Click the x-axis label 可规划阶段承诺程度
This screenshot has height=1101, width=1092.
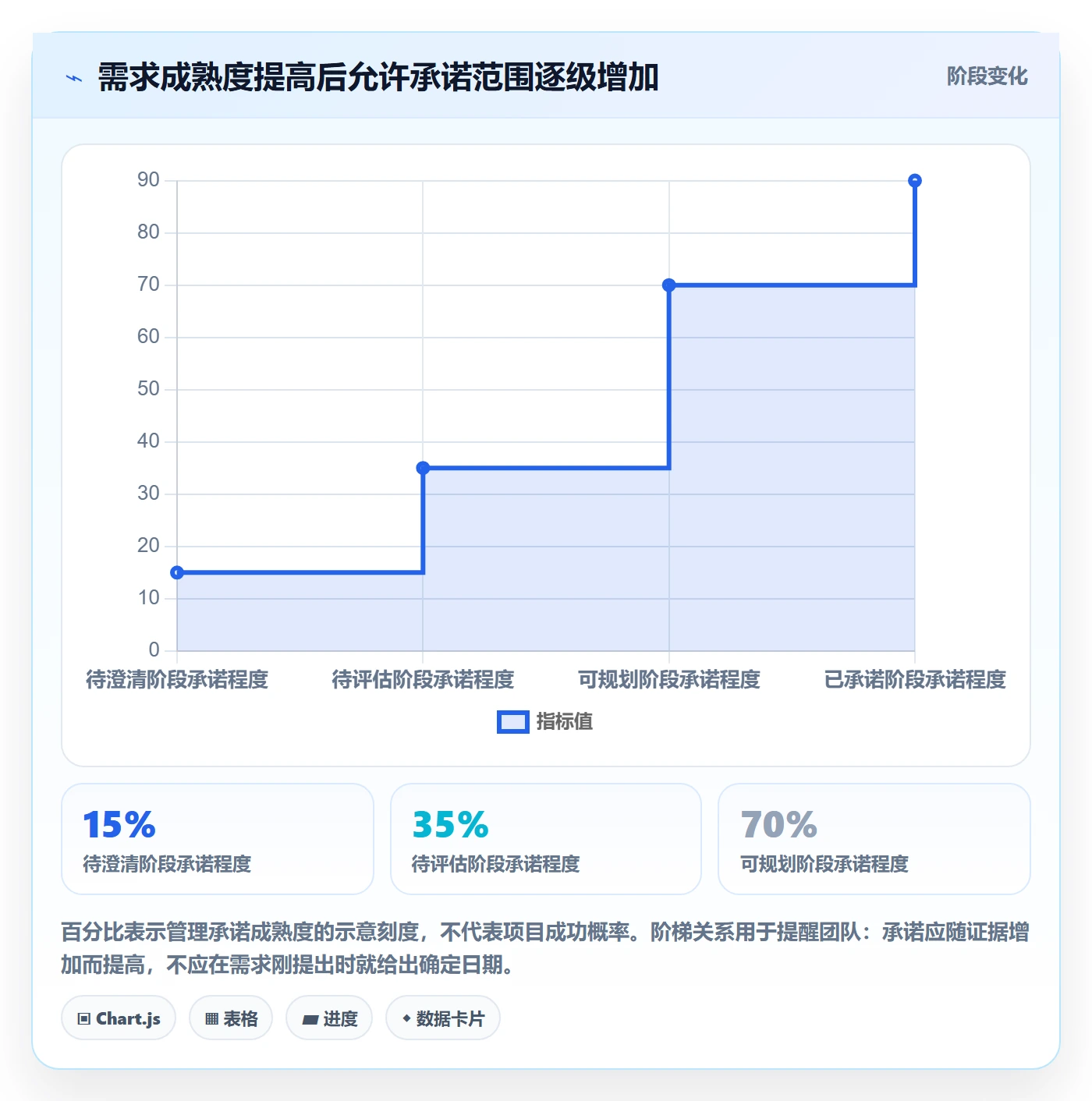(x=669, y=680)
